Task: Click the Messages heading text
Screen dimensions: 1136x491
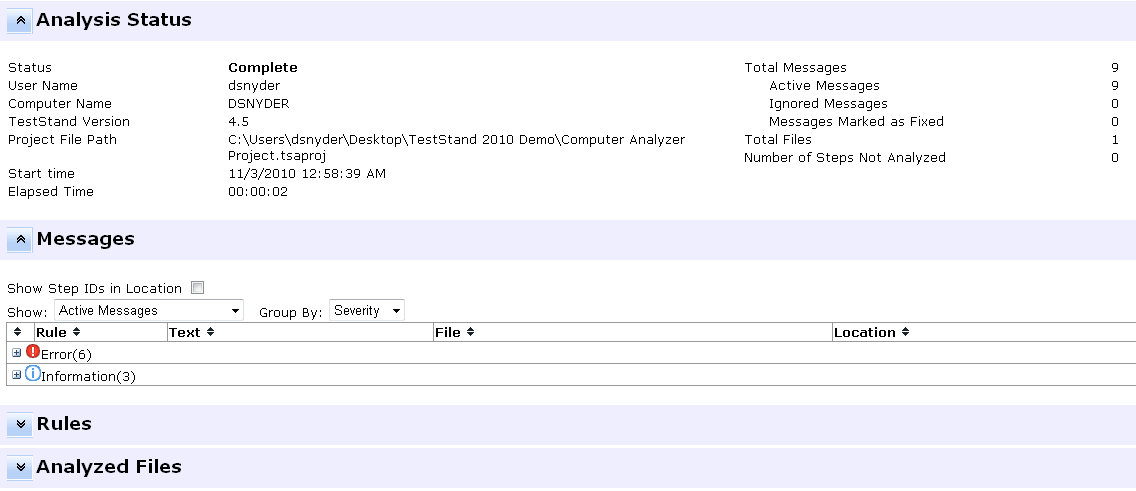Action: (85, 240)
